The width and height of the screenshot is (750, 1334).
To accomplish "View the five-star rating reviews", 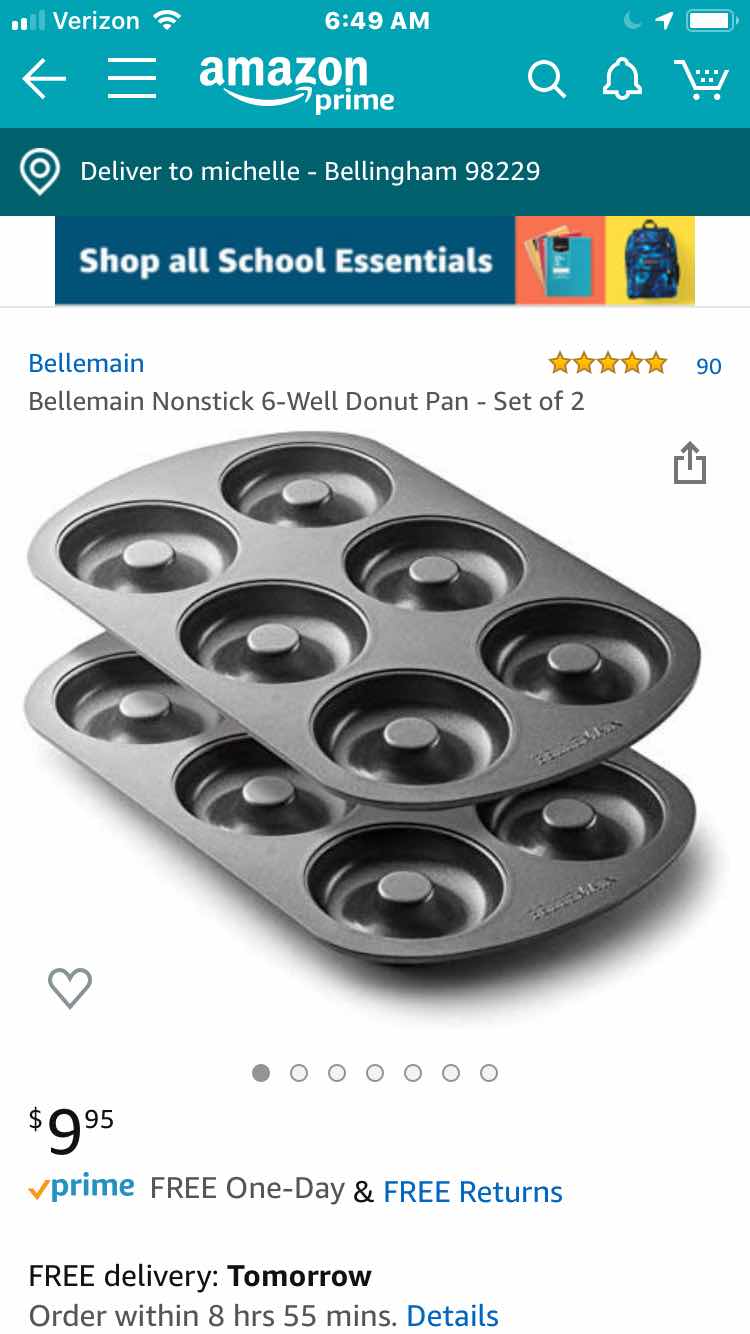I will 607,363.
